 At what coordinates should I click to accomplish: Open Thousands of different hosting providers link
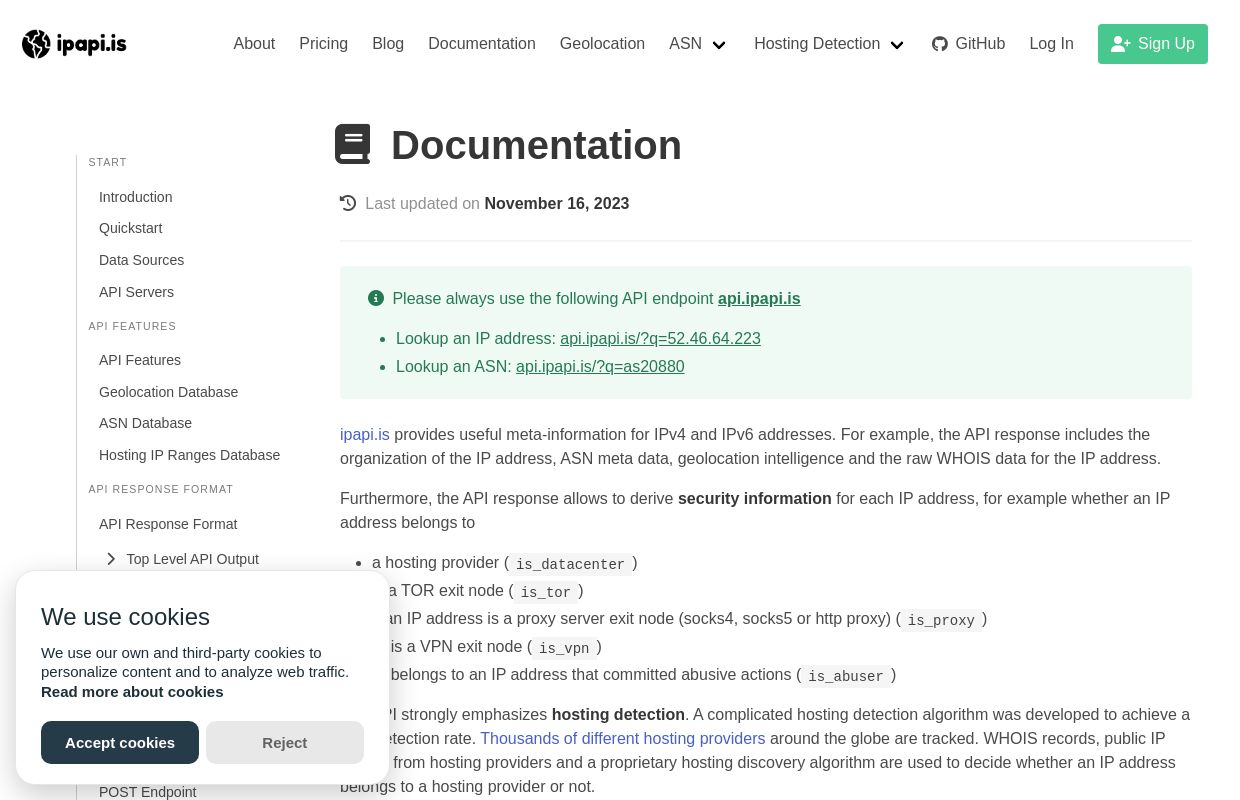pyautogui.click(x=622, y=738)
